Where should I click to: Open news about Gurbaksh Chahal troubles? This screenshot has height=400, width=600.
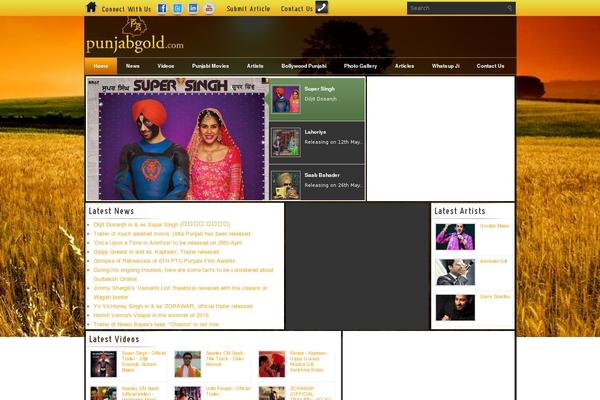click(183, 274)
